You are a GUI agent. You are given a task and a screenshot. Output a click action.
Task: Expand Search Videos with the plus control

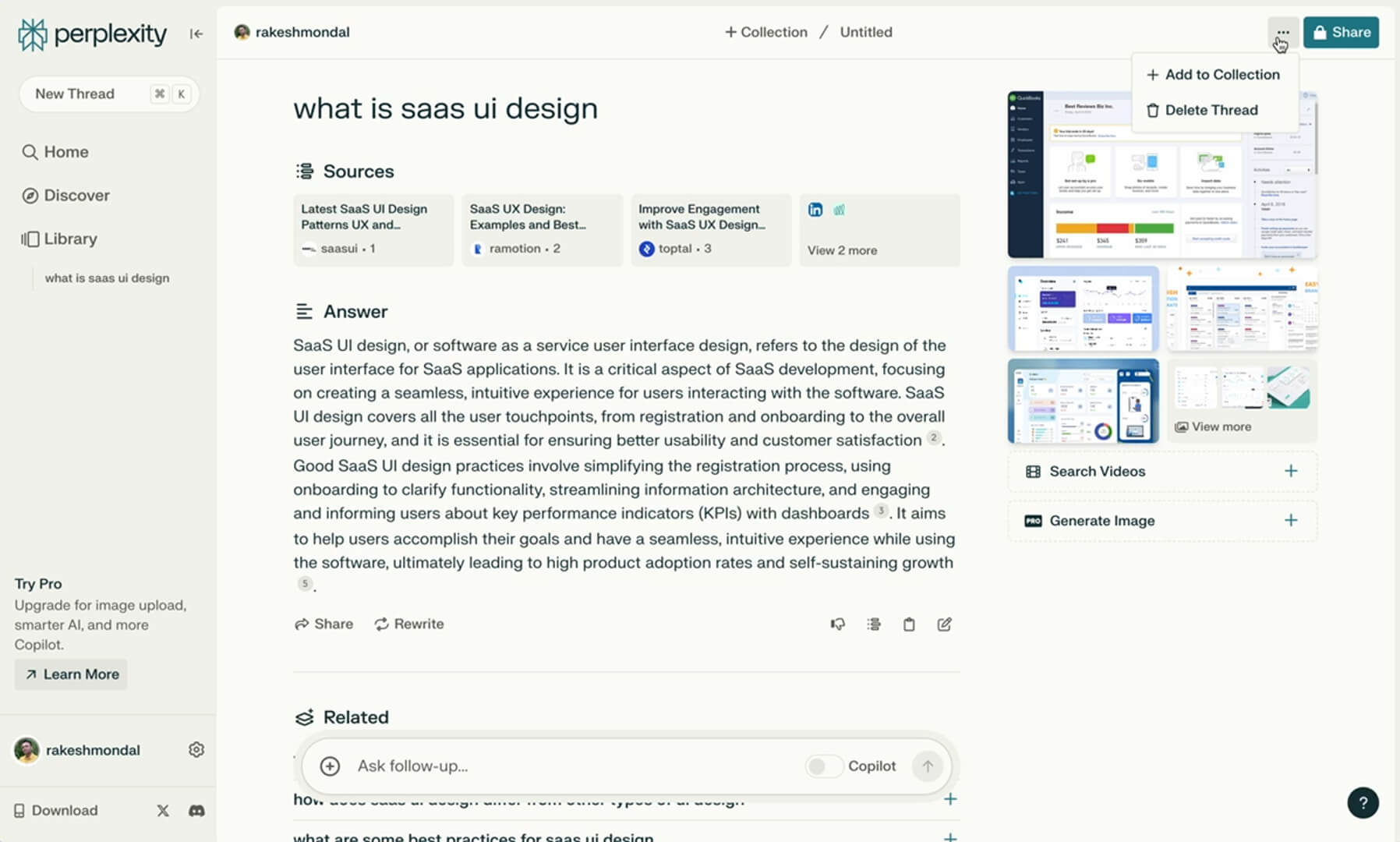pyautogui.click(x=1291, y=471)
